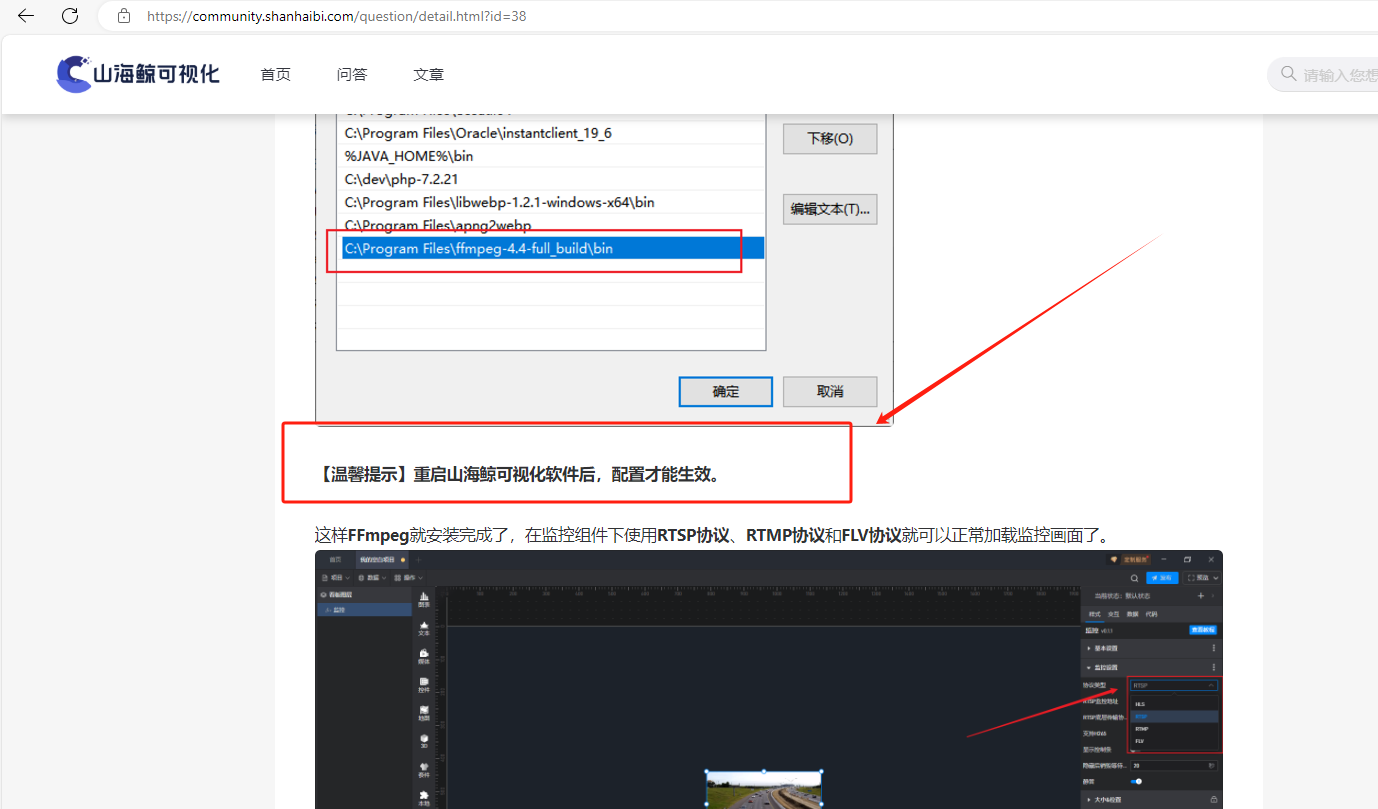Select the C:\Program Files\apng2webp row

pyautogui.click(x=552, y=225)
